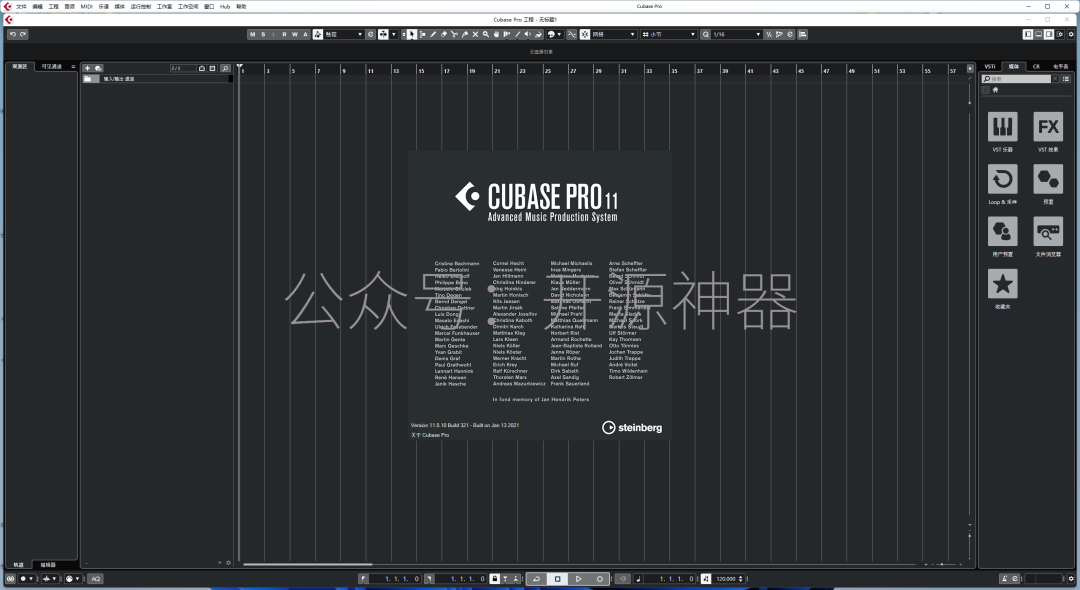Click the Undo arrow in the toolbar
This screenshot has width=1080, height=590.
point(12,34)
